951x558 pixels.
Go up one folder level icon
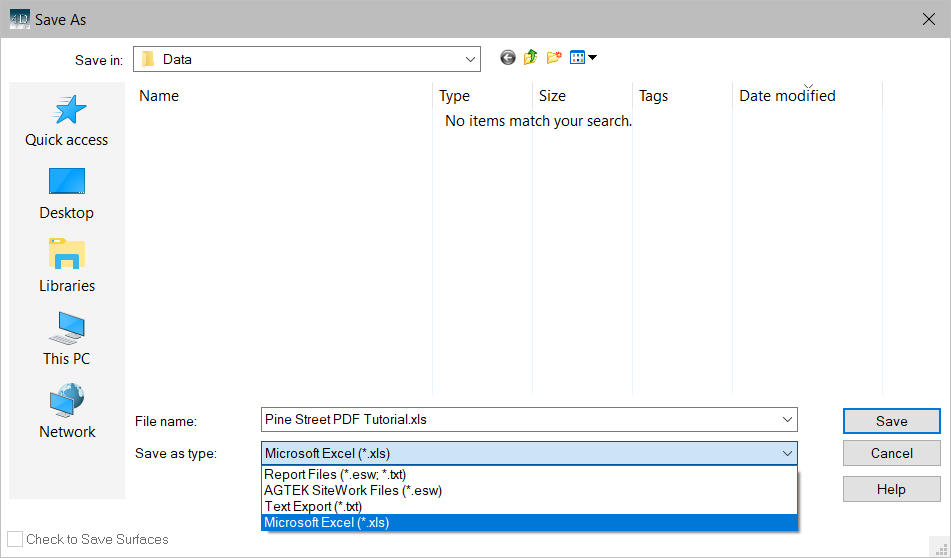531,58
